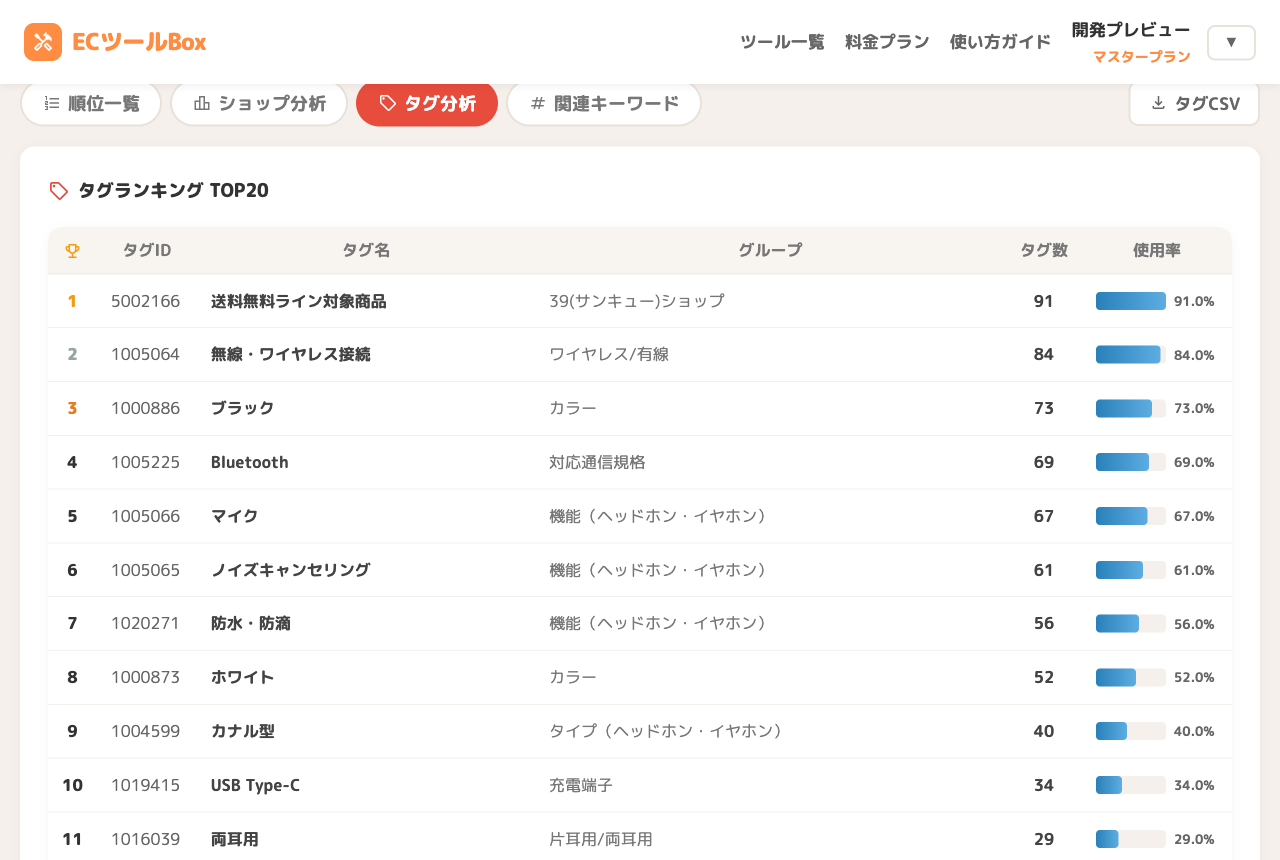The image size is (1280, 860).
Task: Sort by the タグID column header
Action: [147, 251]
